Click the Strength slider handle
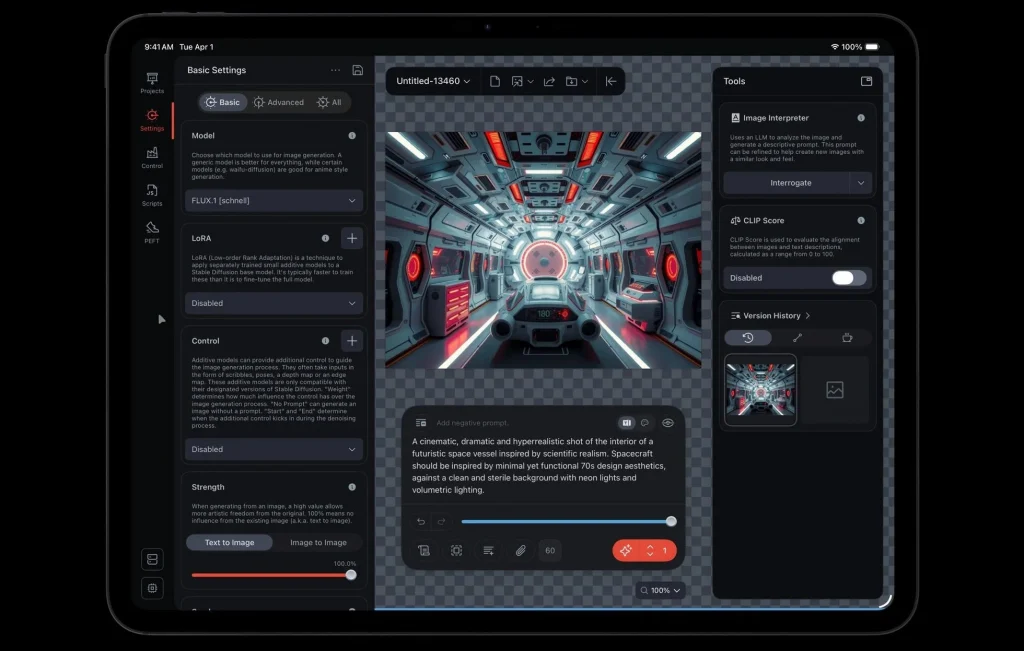 [351, 575]
